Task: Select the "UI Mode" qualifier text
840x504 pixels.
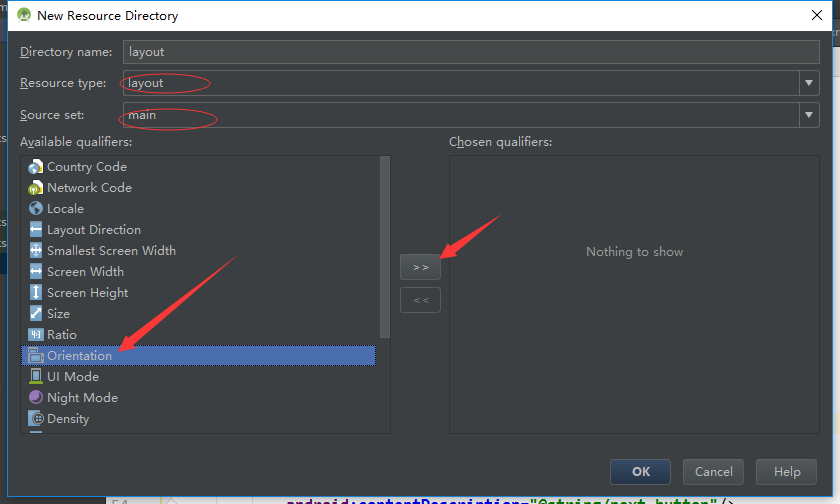Action: (73, 377)
